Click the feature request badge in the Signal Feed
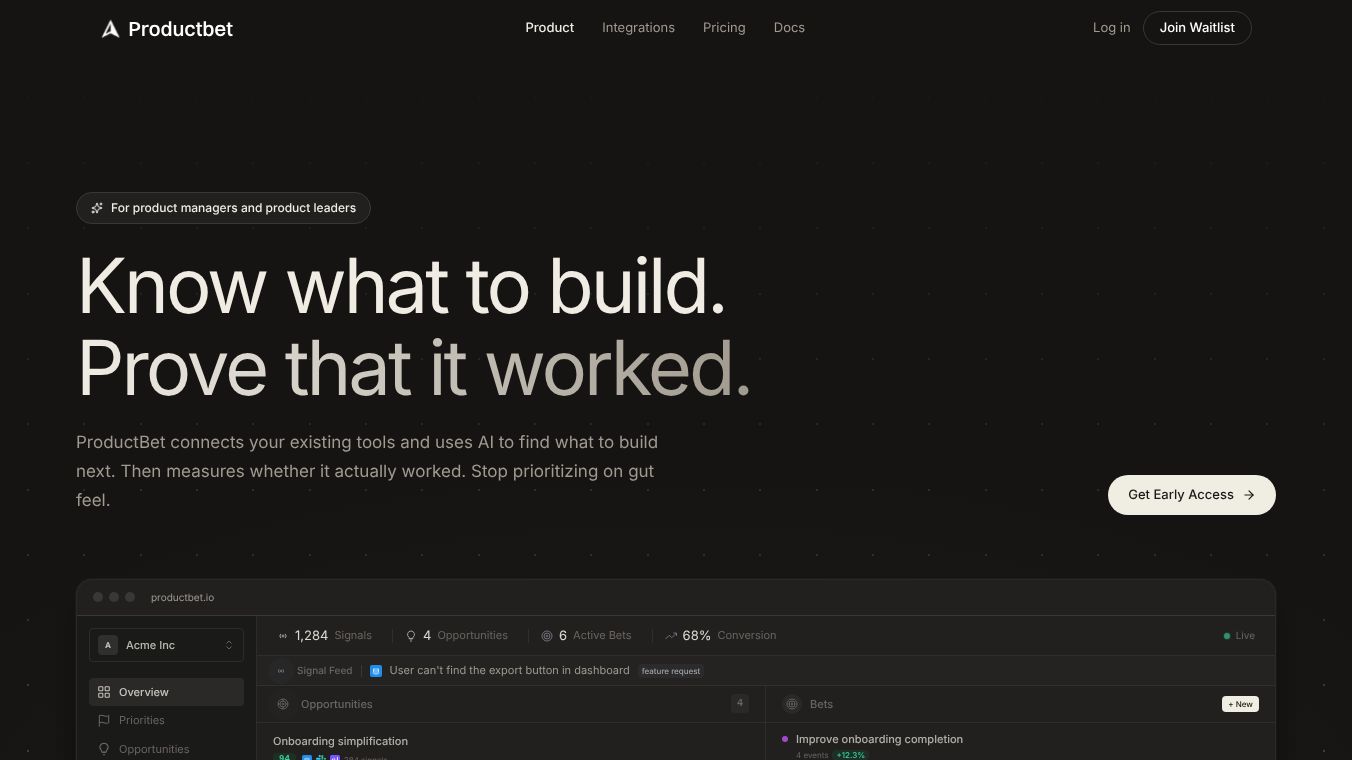1352x760 pixels. pyautogui.click(x=671, y=670)
